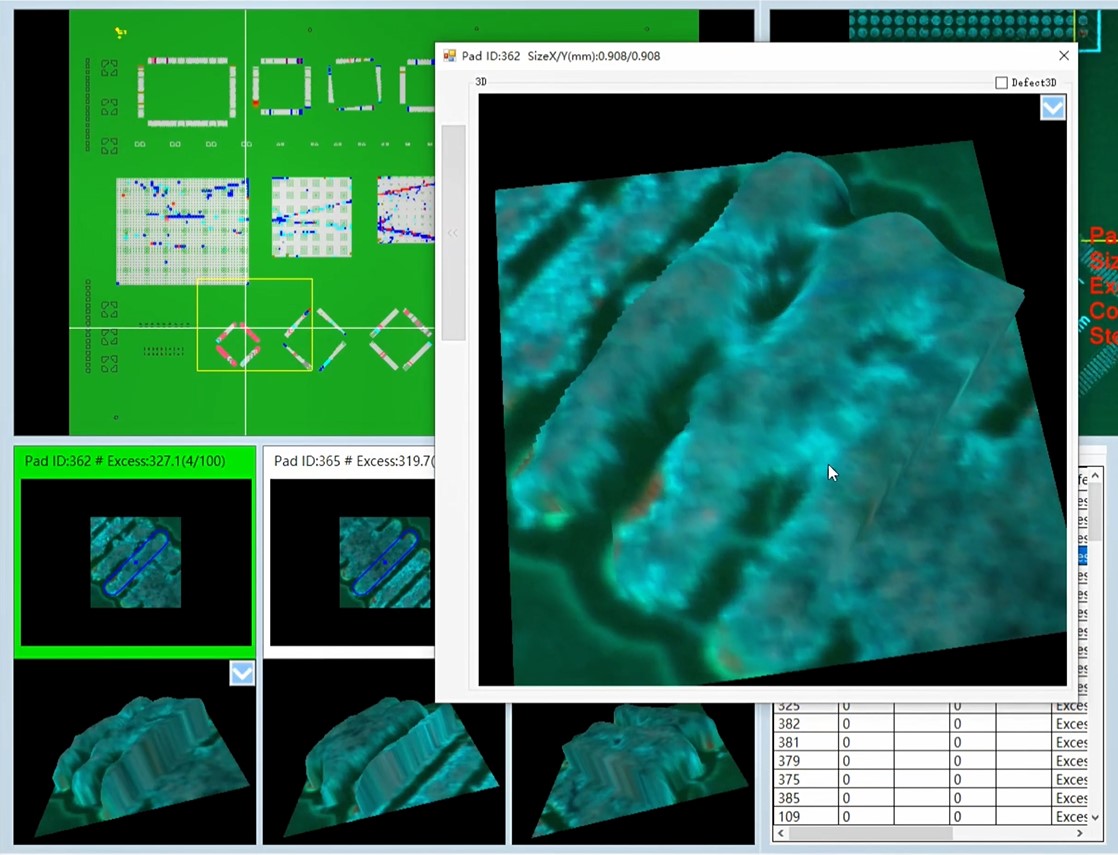Click the table's vertical scrollbar down arrow
The image size is (1118, 855).
click(1095, 817)
